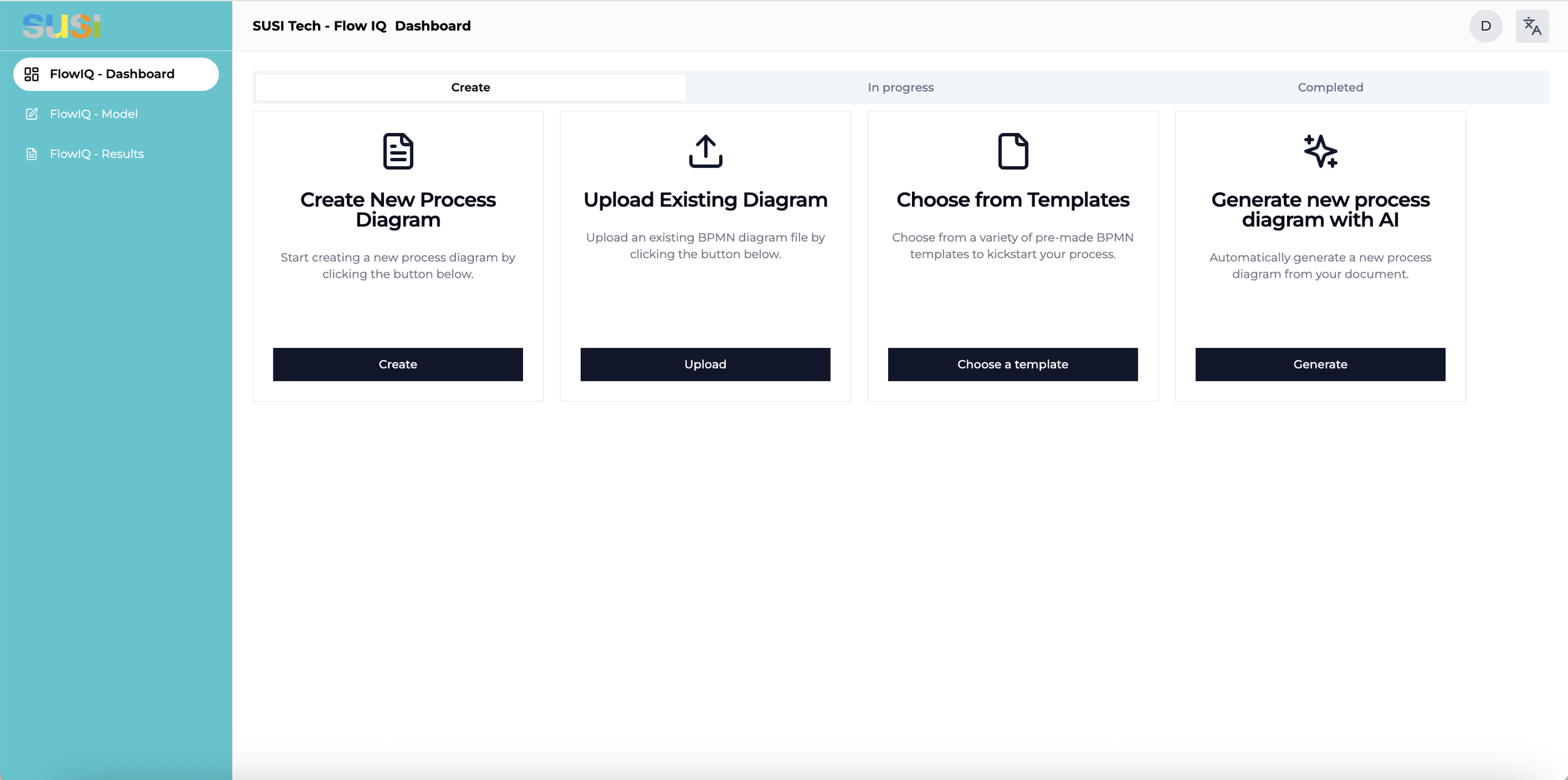Viewport: 1568px width, 780px height.
Task: Click the Upload Existing Diagram heading
Action: click(x=705, y=200)
